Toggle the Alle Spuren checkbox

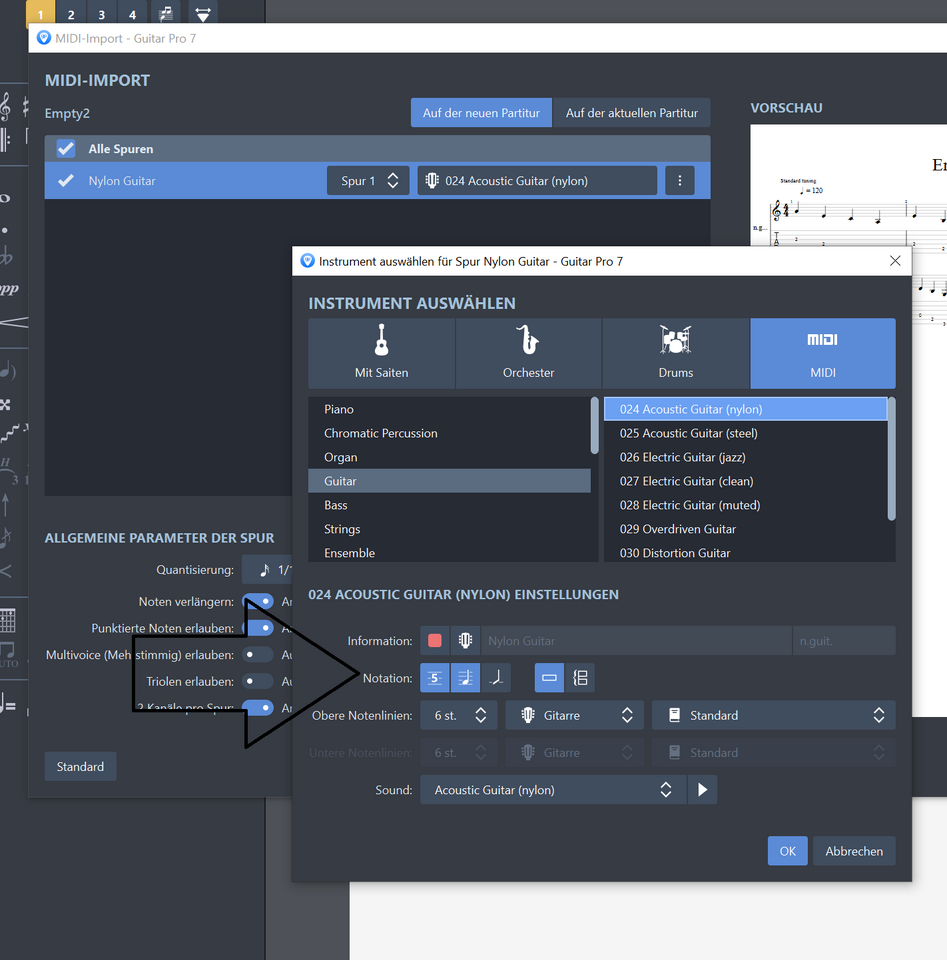coord(66,149)
